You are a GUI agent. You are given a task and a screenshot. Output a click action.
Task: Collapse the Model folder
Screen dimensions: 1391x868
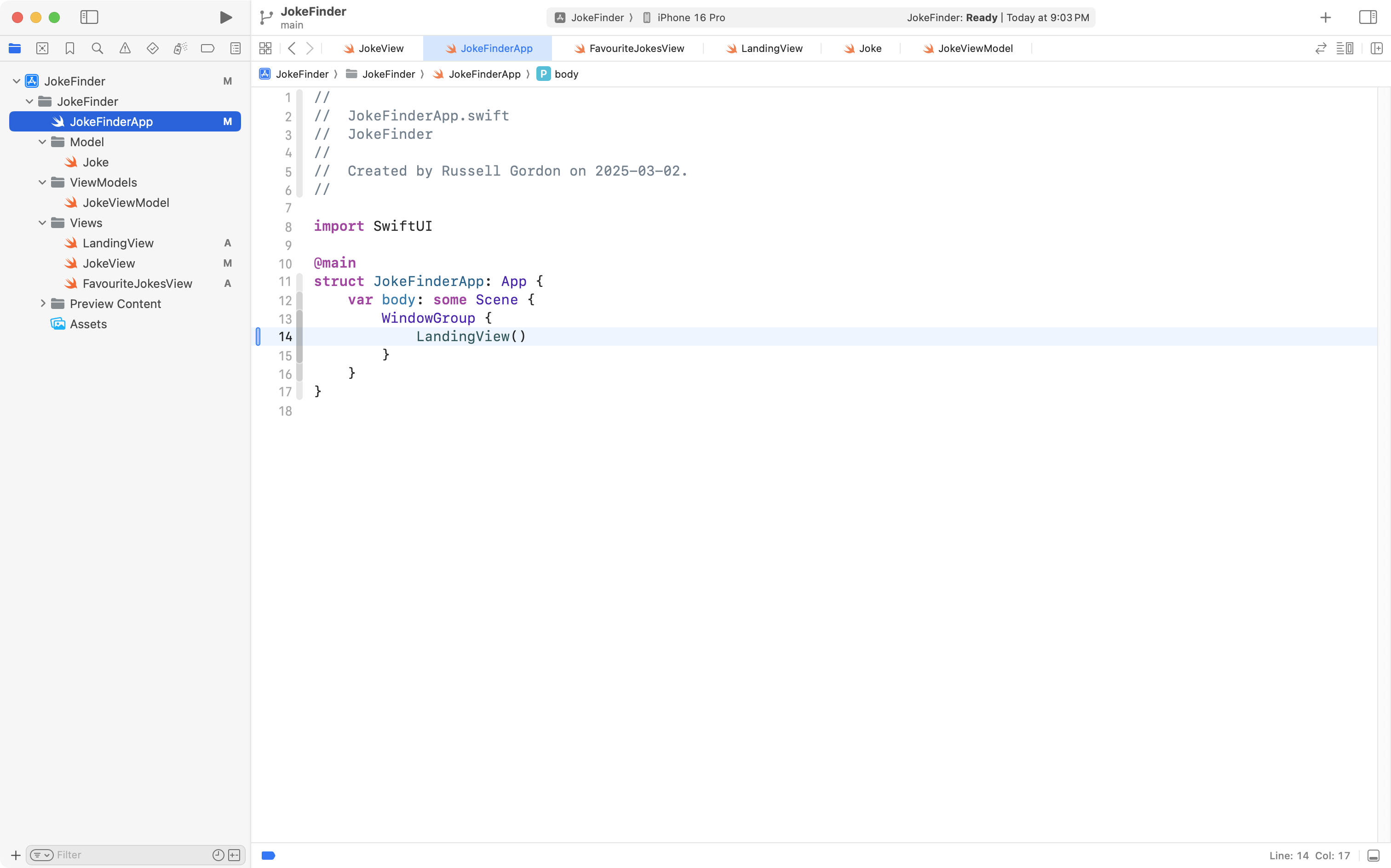42,142
